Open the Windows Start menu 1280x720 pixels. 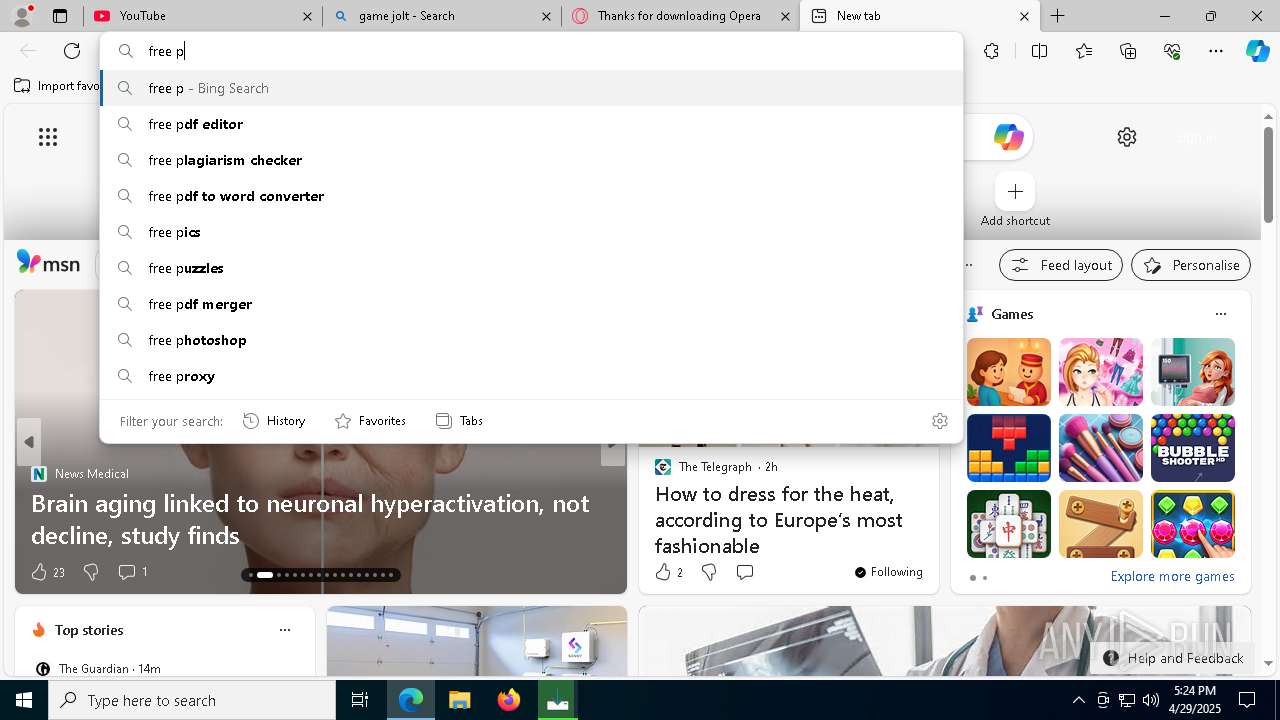24,700
